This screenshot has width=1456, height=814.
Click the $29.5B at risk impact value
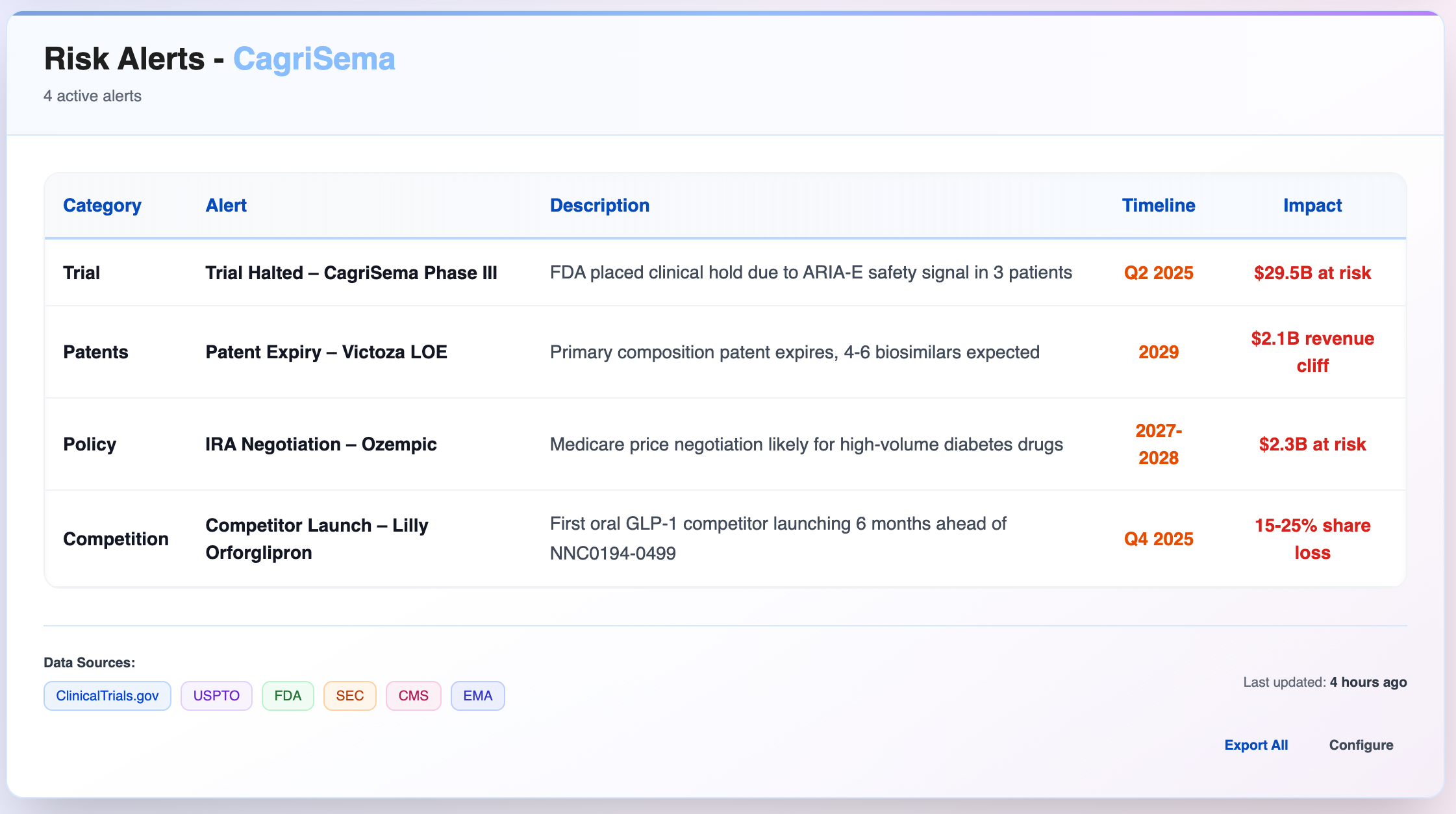click(x=1312, y=273)
